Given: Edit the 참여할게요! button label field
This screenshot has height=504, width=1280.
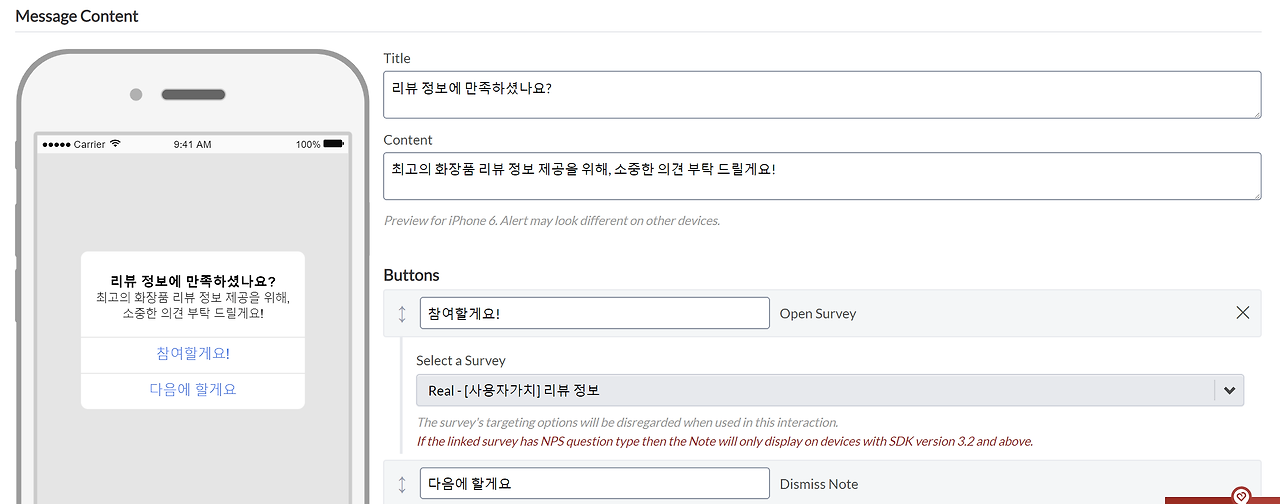Looking at the screenshot, I should click(595, 313).
